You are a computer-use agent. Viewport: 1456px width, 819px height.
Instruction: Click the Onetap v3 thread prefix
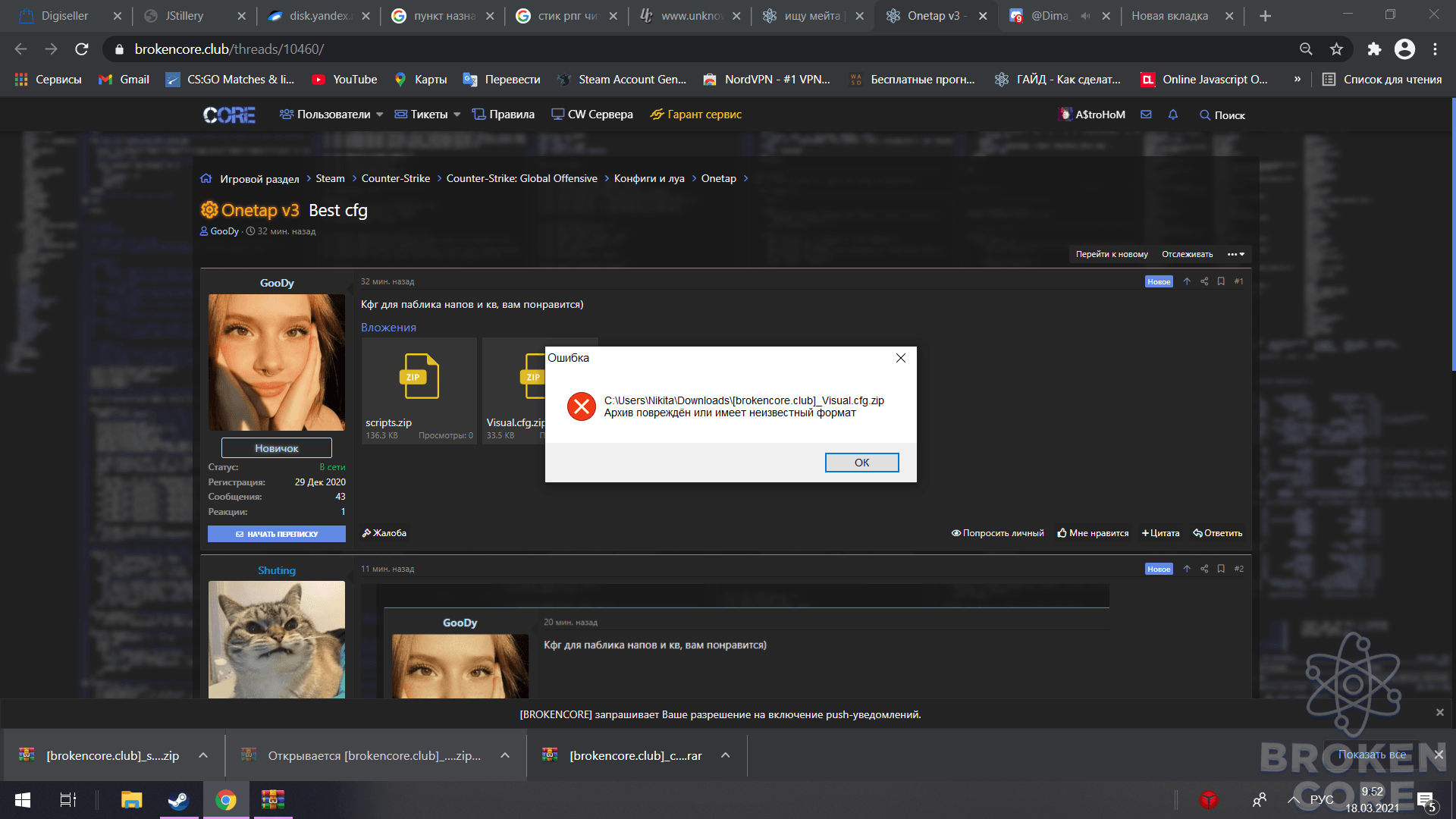(x=250, y=210)
